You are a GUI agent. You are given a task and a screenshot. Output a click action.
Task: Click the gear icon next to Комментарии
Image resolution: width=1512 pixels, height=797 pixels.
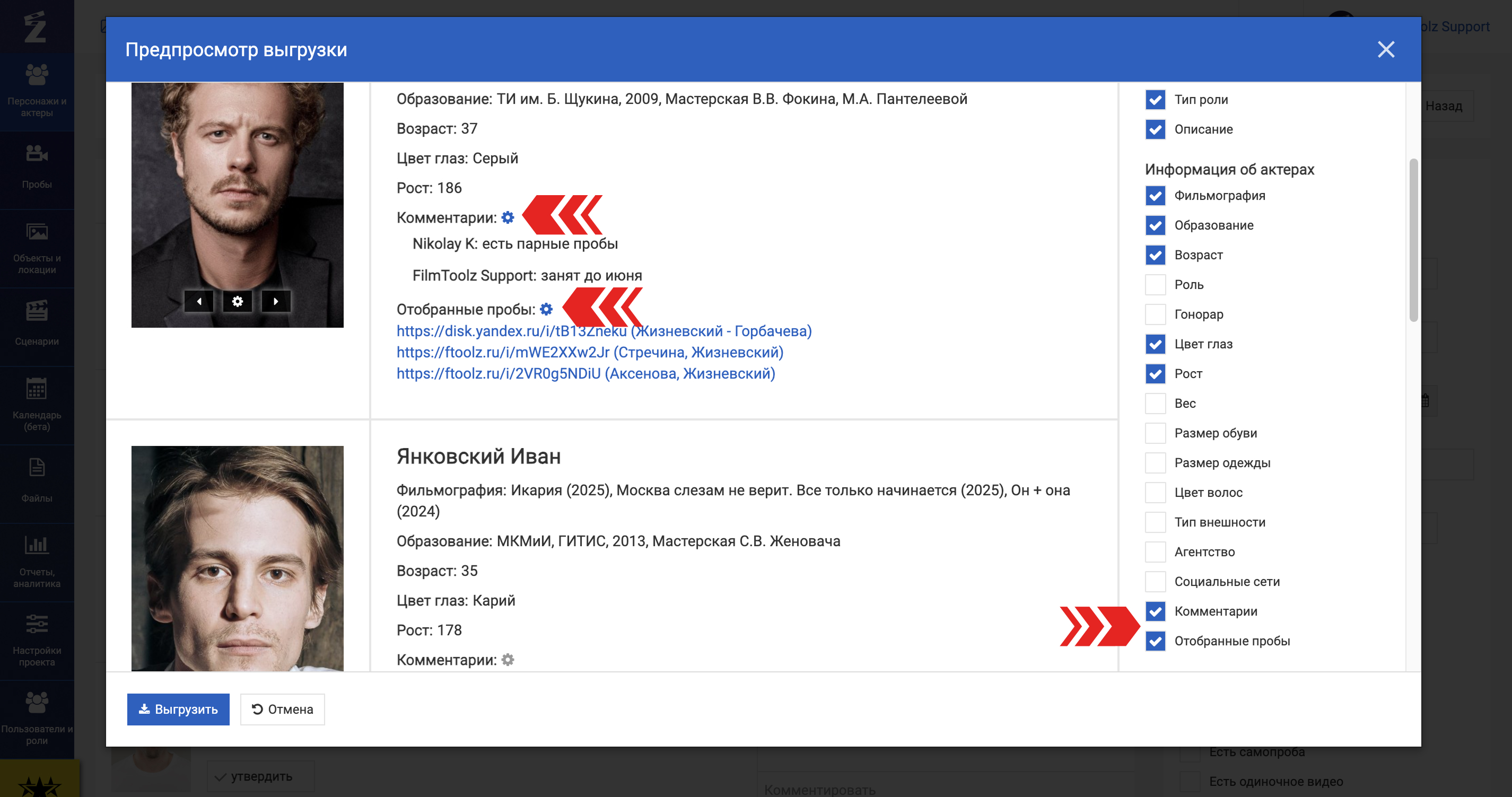(x=508, y=218)
